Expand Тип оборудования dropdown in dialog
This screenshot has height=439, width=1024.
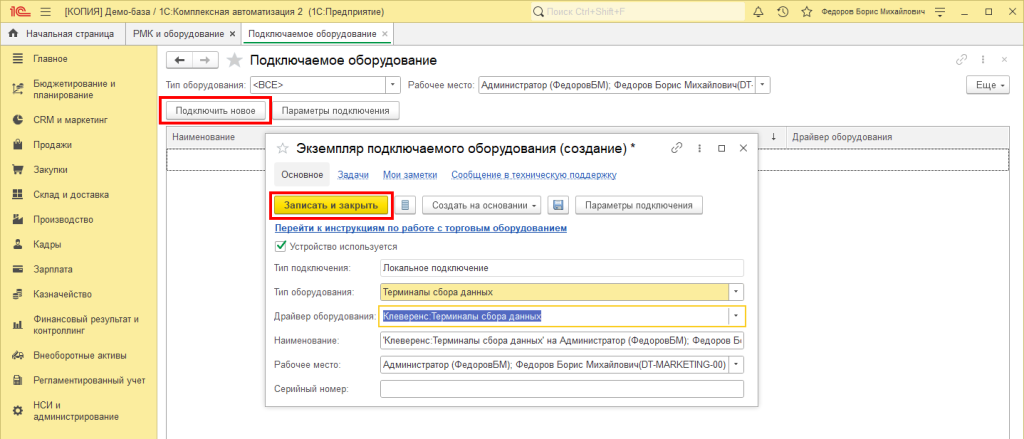pyautogui.click(x=737, y=292)
